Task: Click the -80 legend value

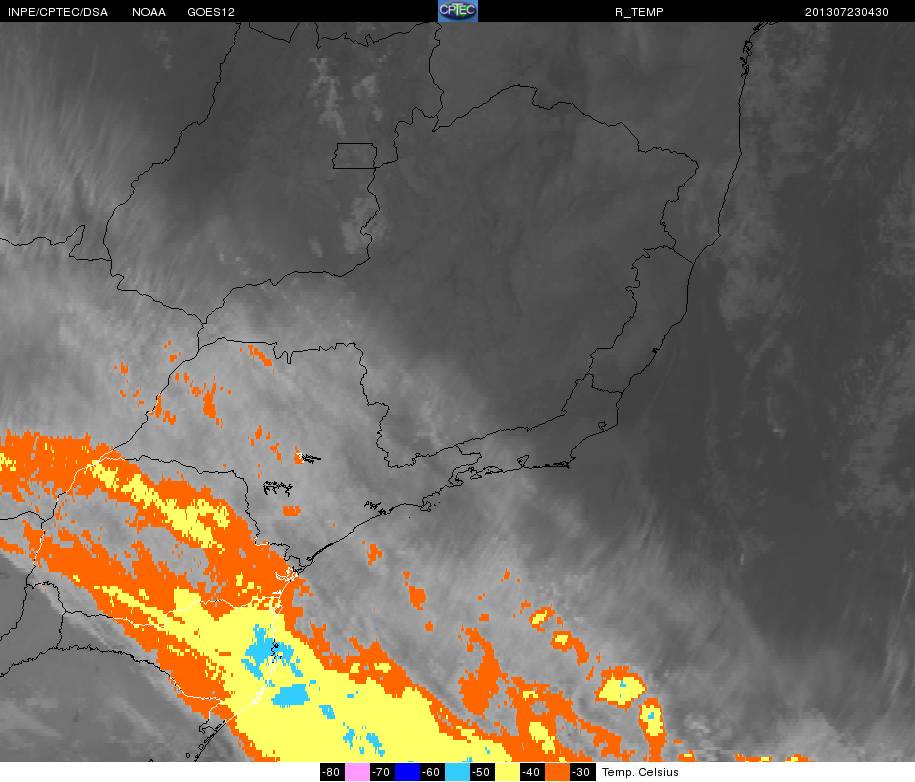Action: point(332,772)
